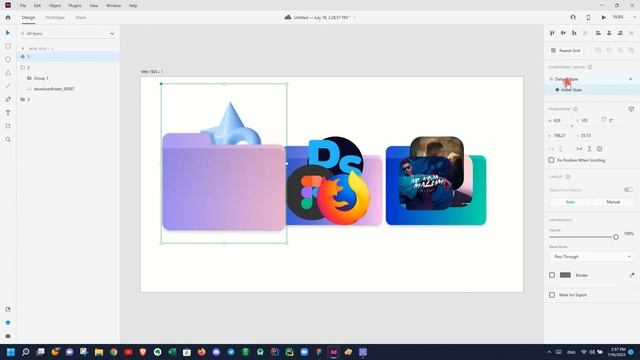Image resolution: width=640 pixels, height=360 pixels.
Task: Click the Desktop Preview play icon
Action: [603, 18]
